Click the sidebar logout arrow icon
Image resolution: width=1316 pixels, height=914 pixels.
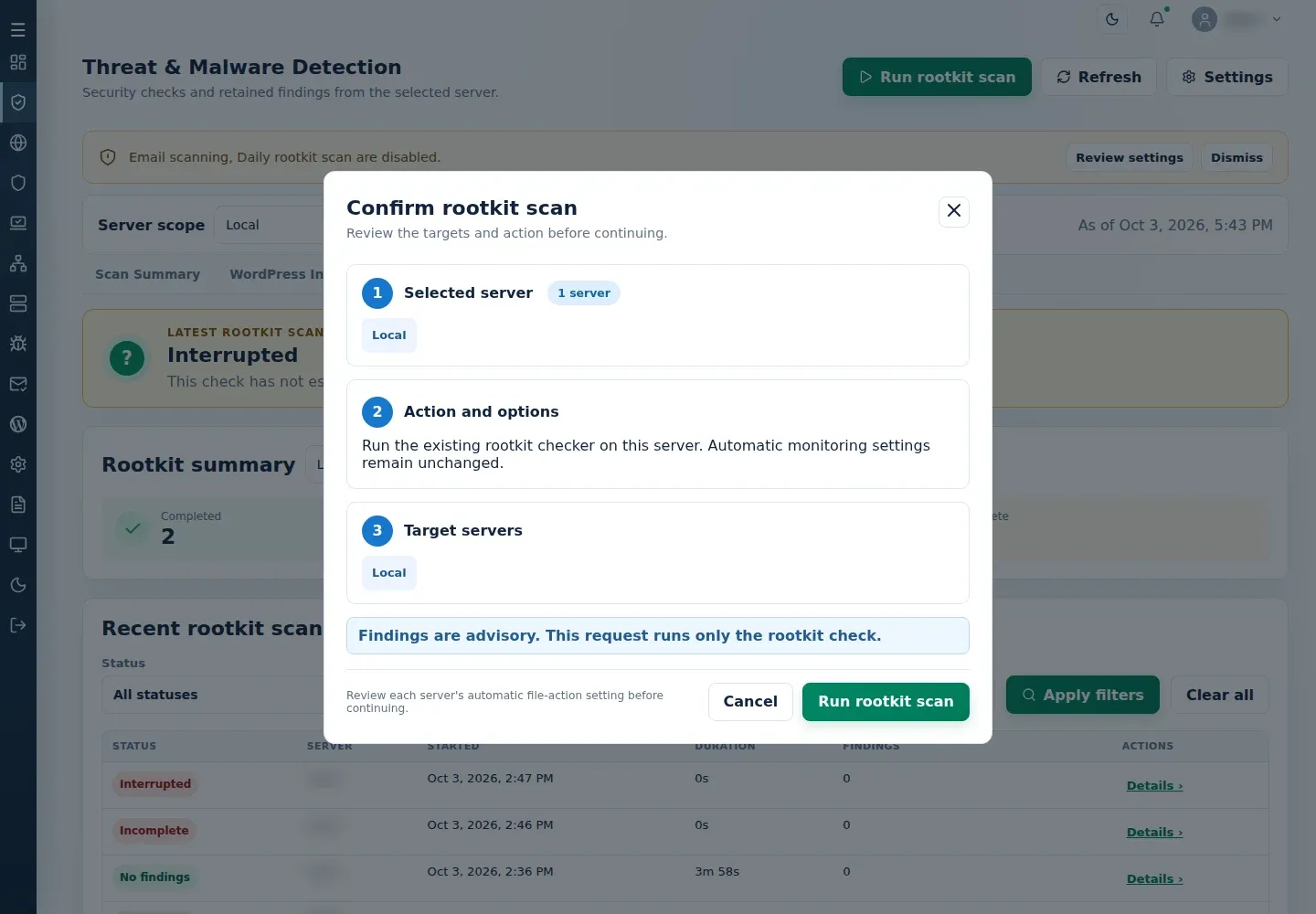tap(18, 625)
